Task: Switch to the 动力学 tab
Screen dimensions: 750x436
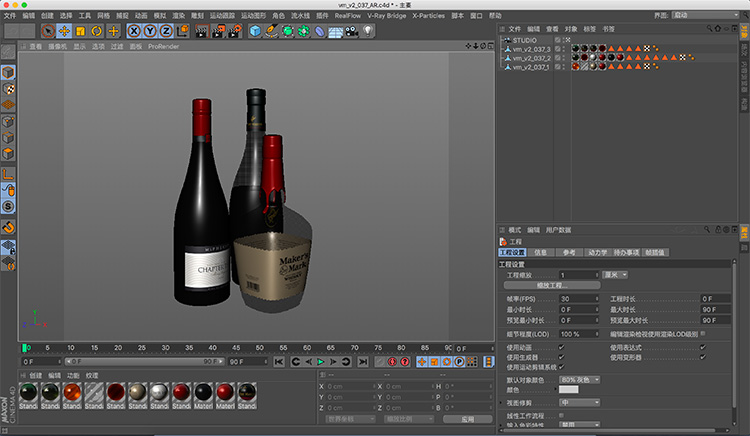Action: [597, 252]
